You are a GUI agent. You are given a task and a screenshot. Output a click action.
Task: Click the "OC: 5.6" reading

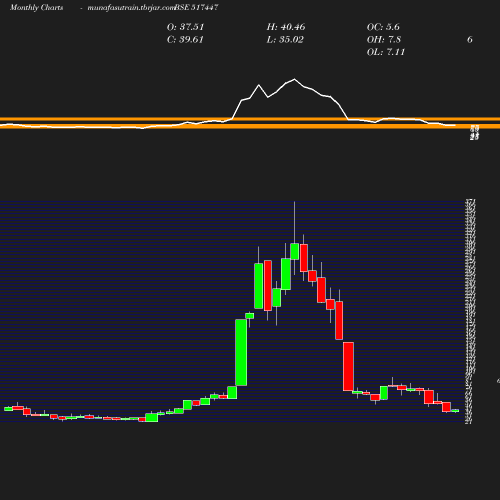coord(383,27)
